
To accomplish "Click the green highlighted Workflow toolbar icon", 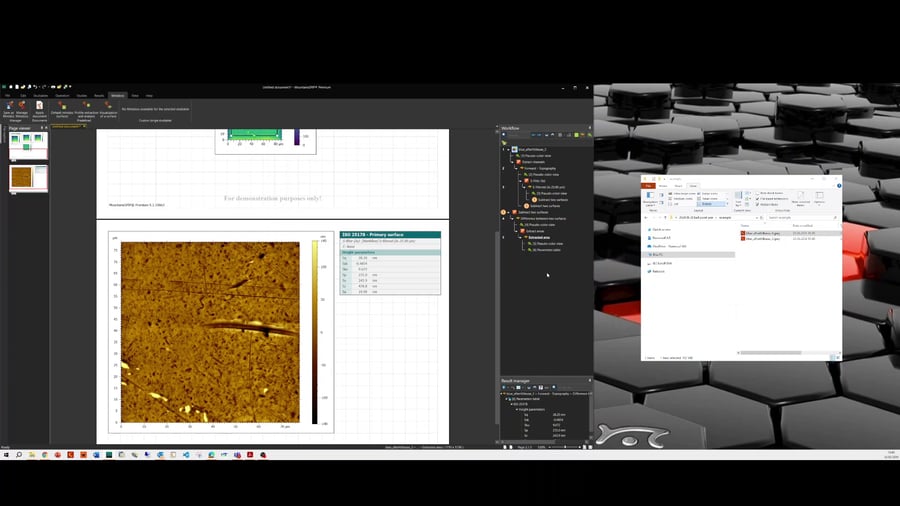I will 576,135.
